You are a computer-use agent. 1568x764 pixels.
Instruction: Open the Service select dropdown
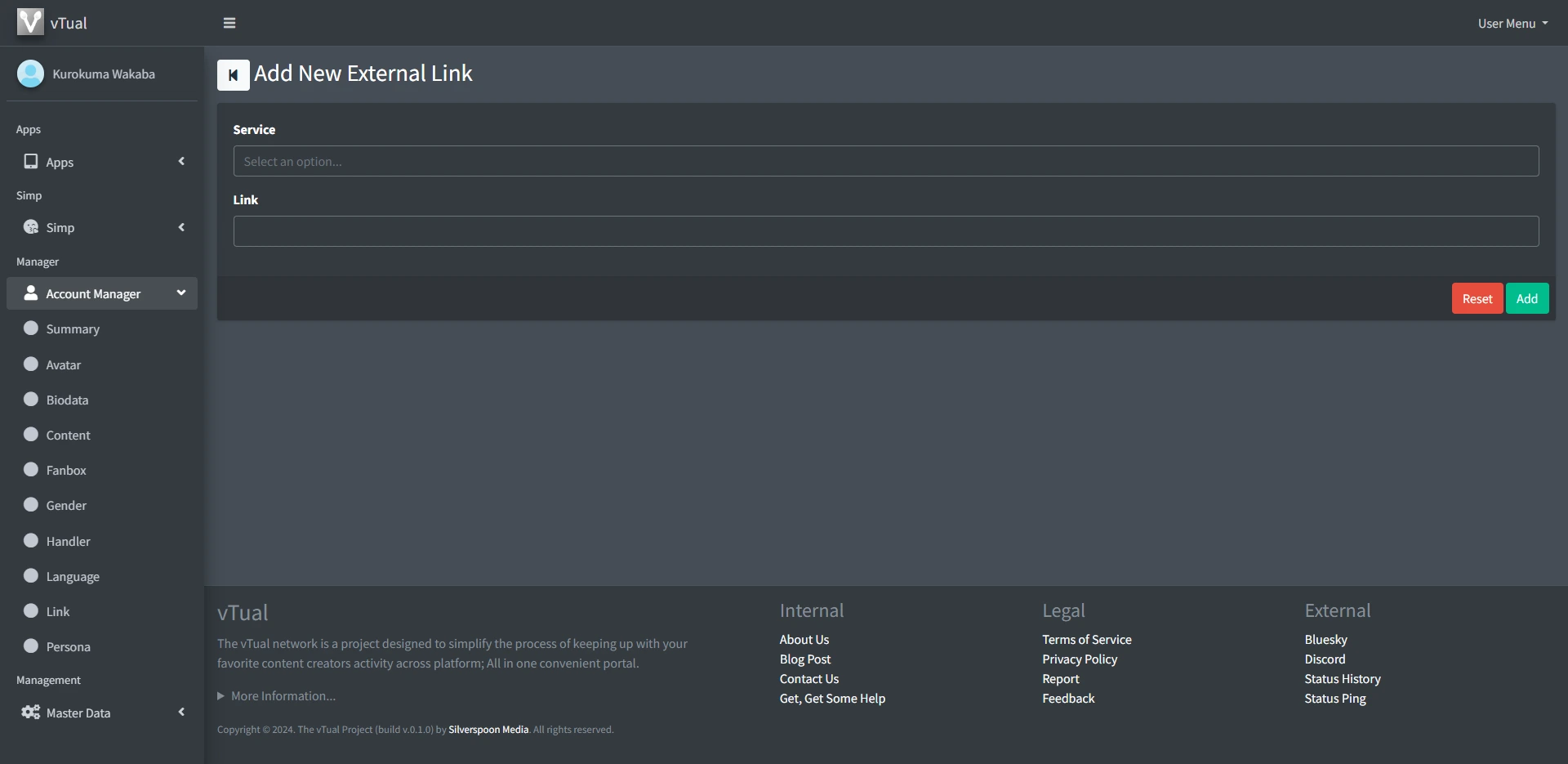pyautogui.click(x=885, y=161)
